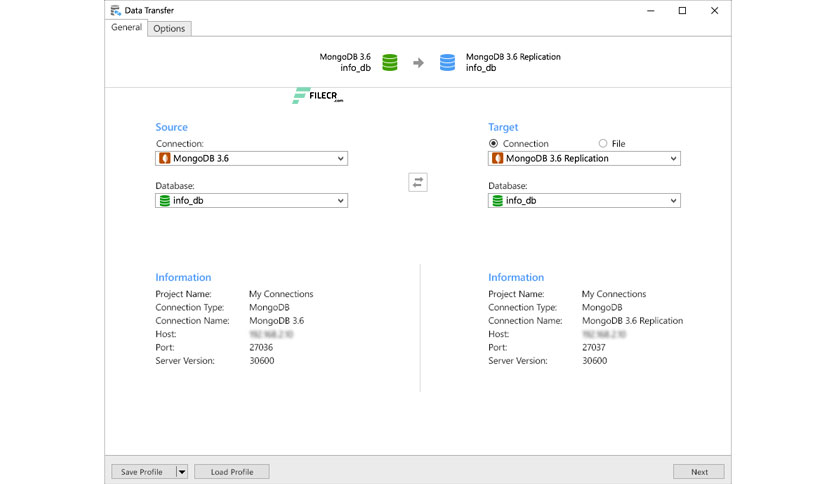The width and height of the screenshot is (836, 484).
Task: Select the Connection radio button under Target
Action: tap(493, 143)
